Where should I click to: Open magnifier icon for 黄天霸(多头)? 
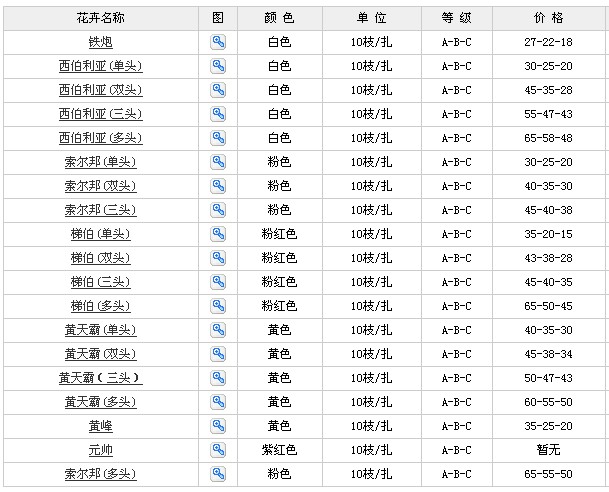coord(218,402)
